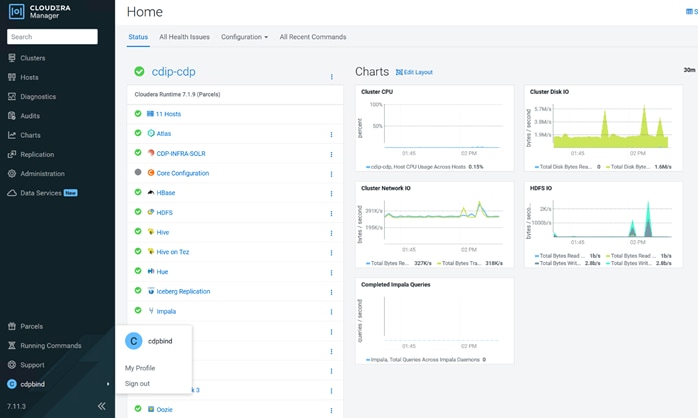Click the HBase service icon
Image resolution: width=698 pixels, height=418 pixels.
(x=151, y=192)
